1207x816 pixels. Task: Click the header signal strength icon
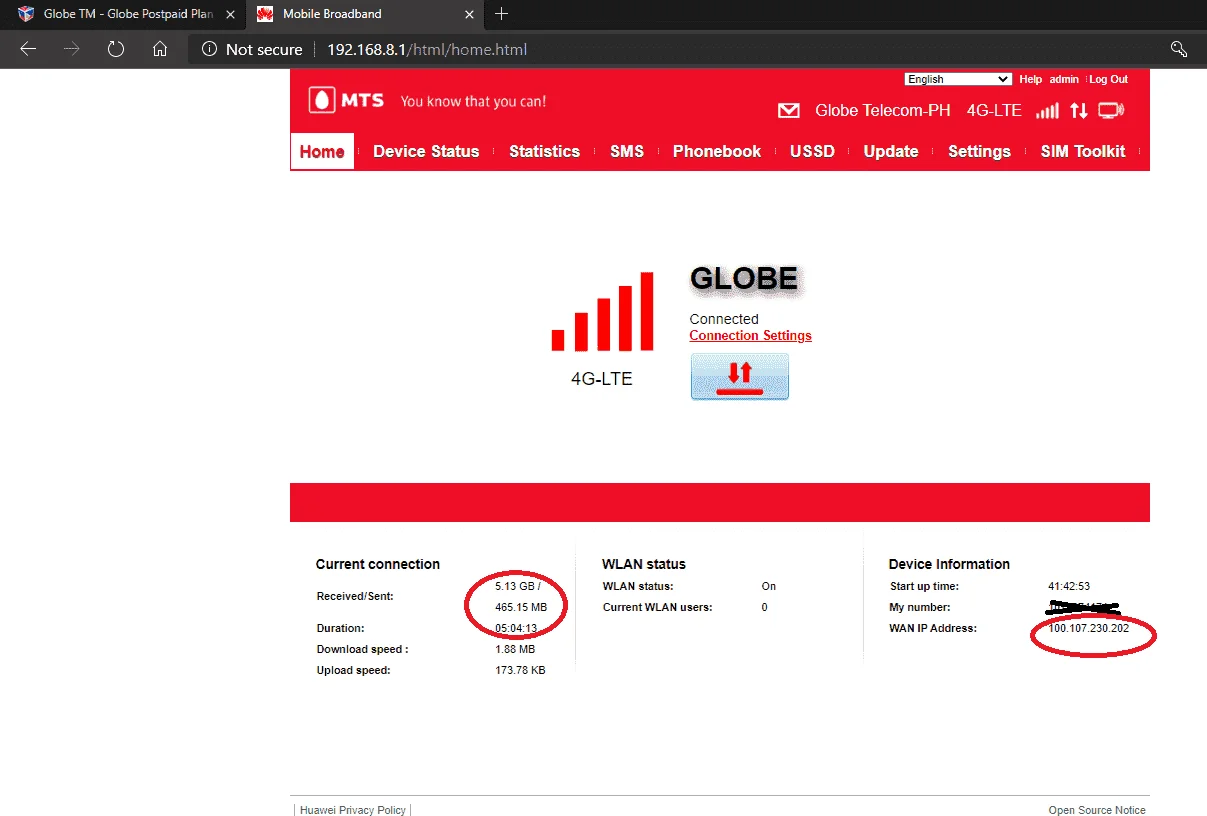tap(1047, 110)
